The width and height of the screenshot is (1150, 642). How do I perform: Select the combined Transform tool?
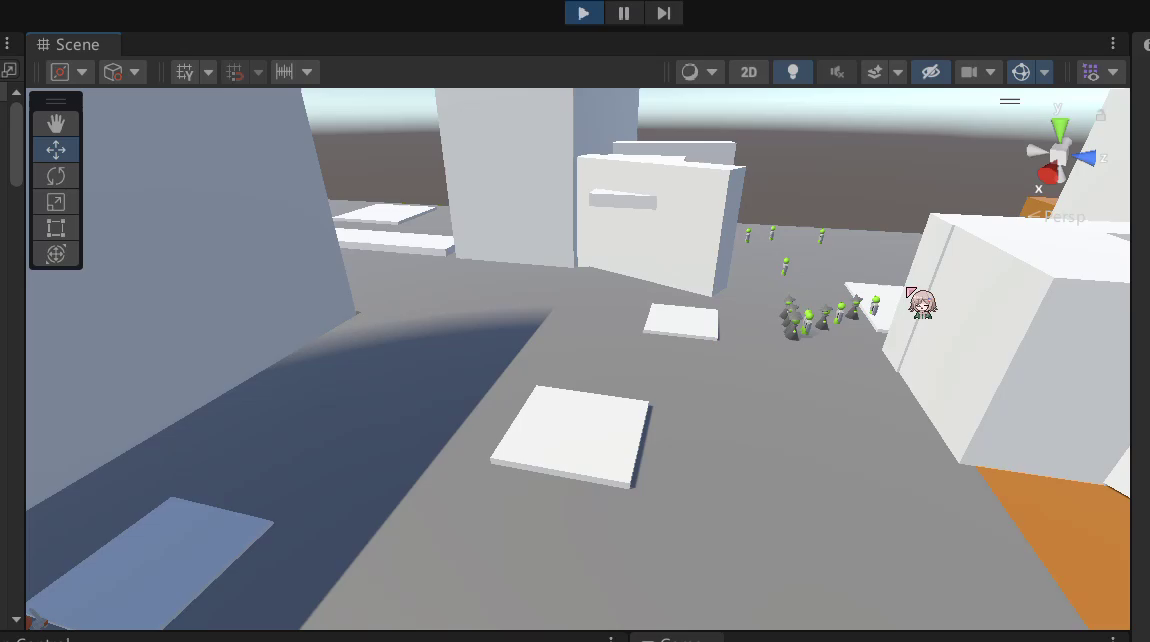[56, 254]
